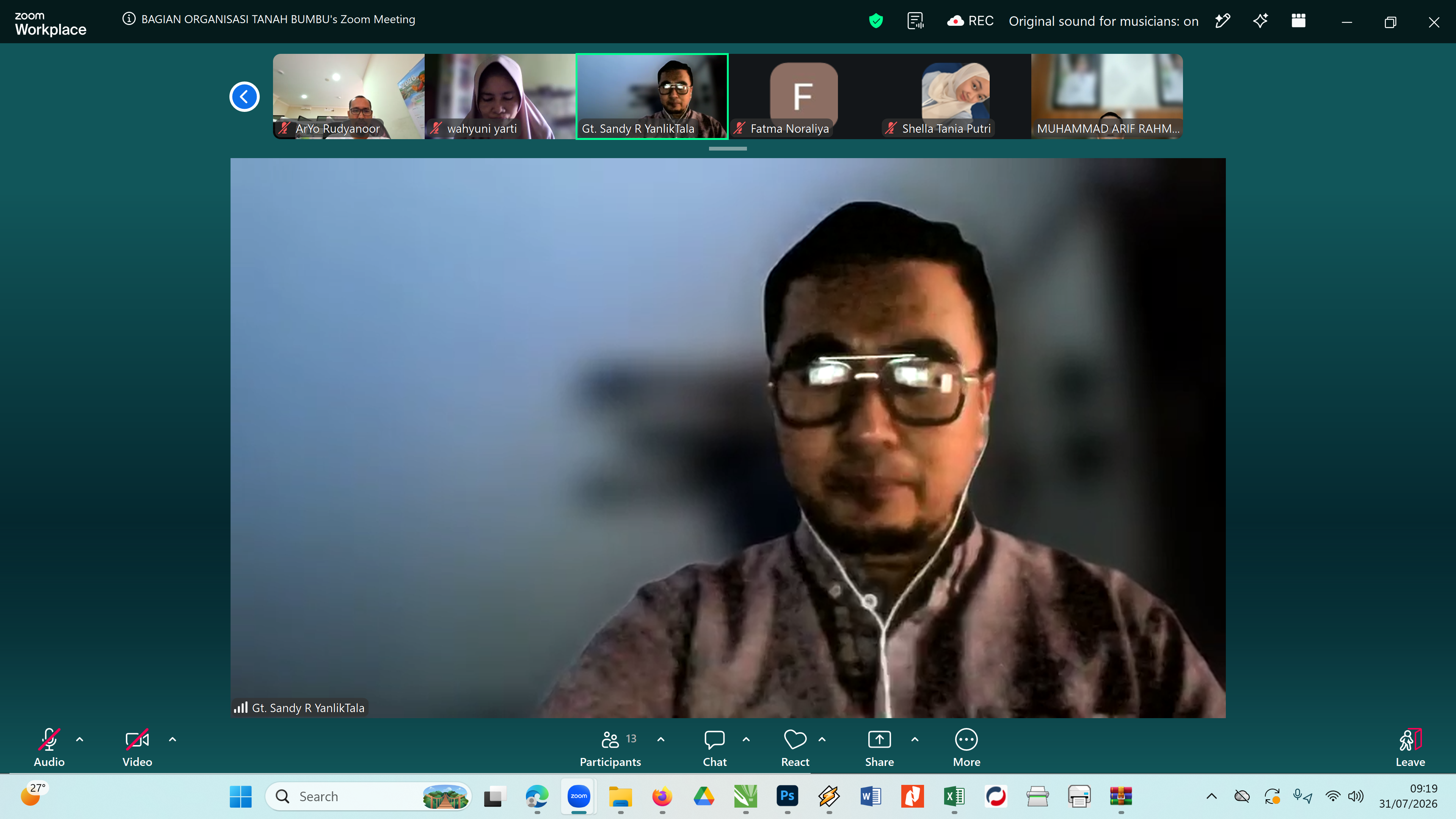
Task: Open the Chat panel
Action: coord(714,747)
